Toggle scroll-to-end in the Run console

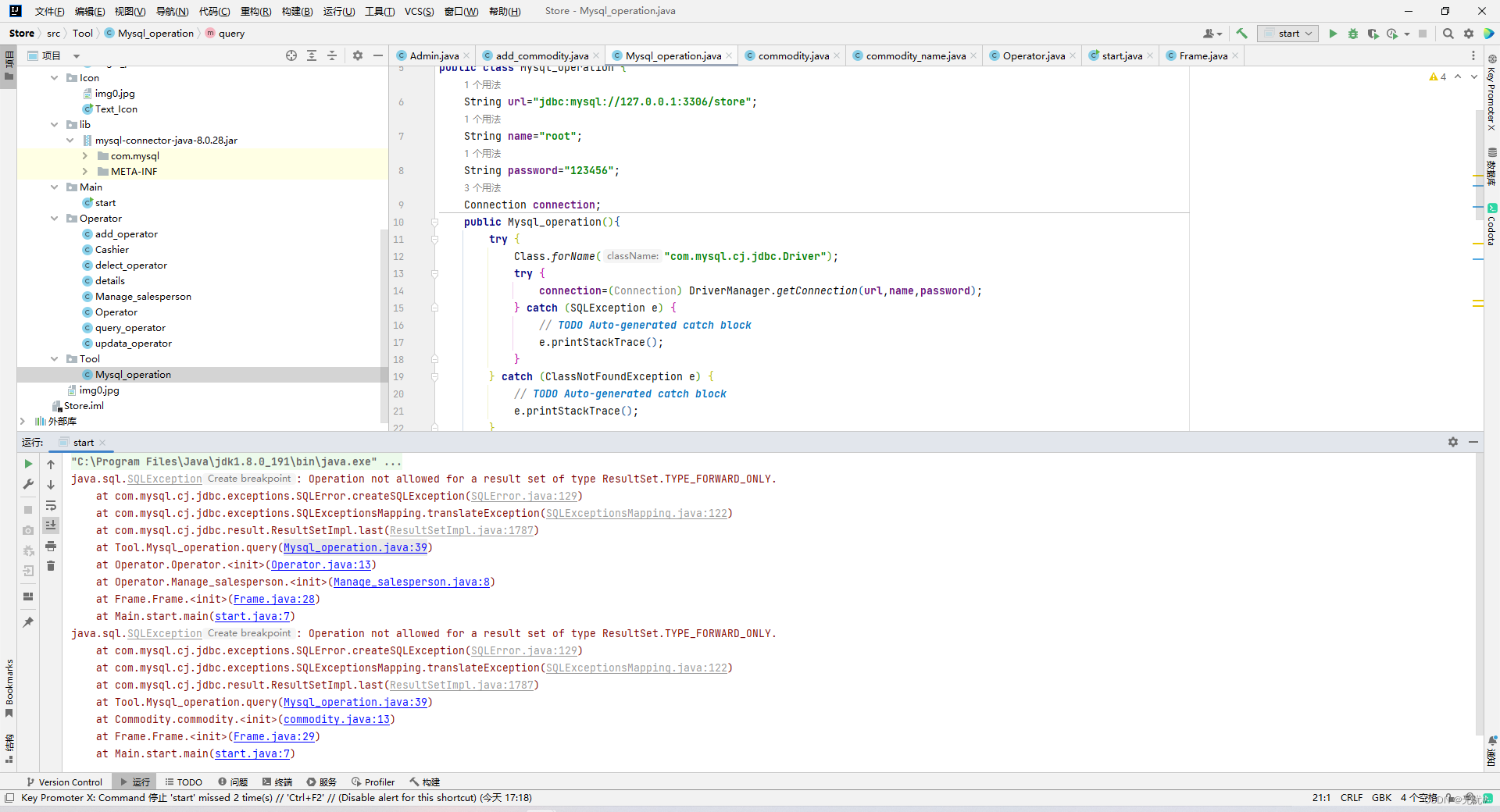51,525
